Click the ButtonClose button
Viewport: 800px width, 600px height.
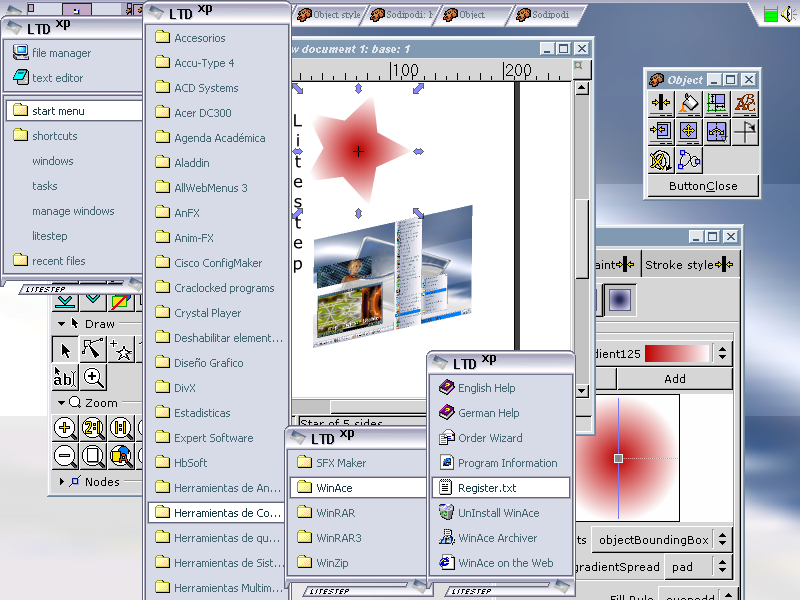pyautogui.click(x=703, y=186)
